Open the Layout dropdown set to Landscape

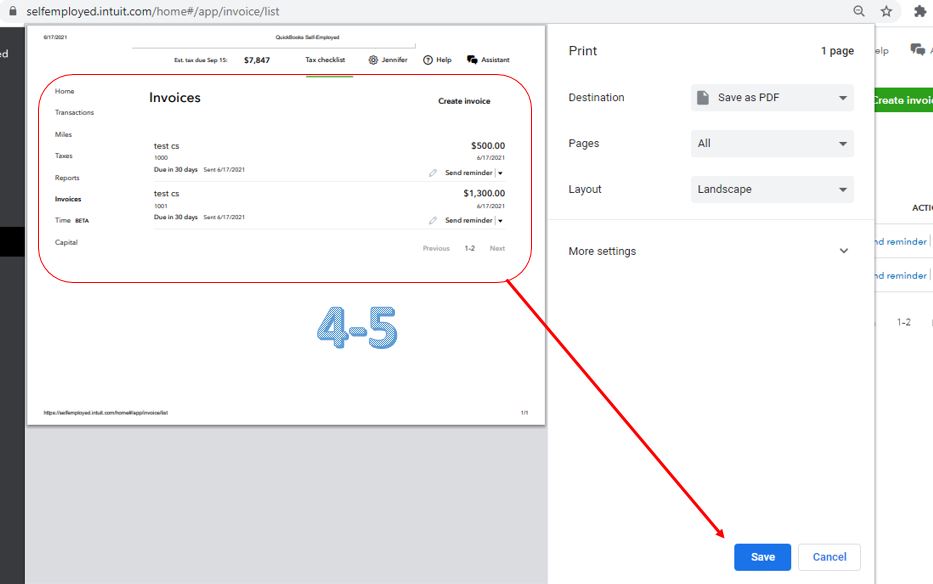click(772, 189)
